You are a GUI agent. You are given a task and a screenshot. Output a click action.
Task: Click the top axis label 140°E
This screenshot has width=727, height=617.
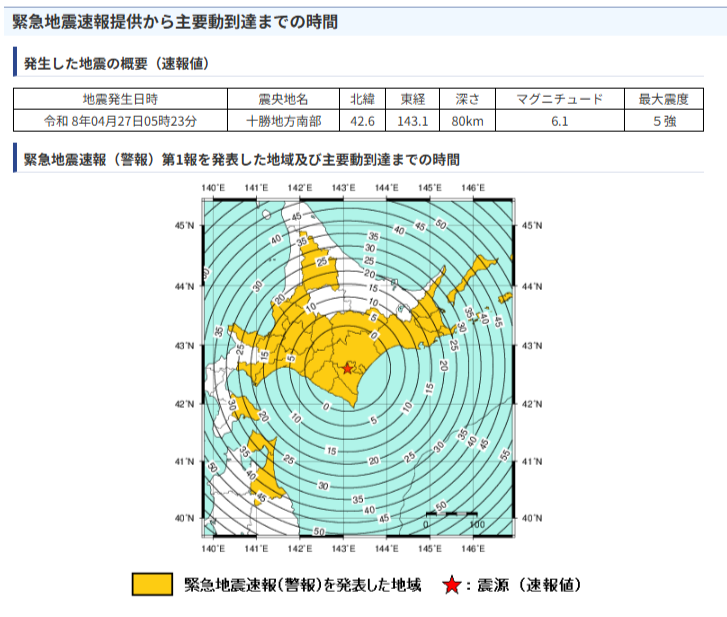click(213, 188)
